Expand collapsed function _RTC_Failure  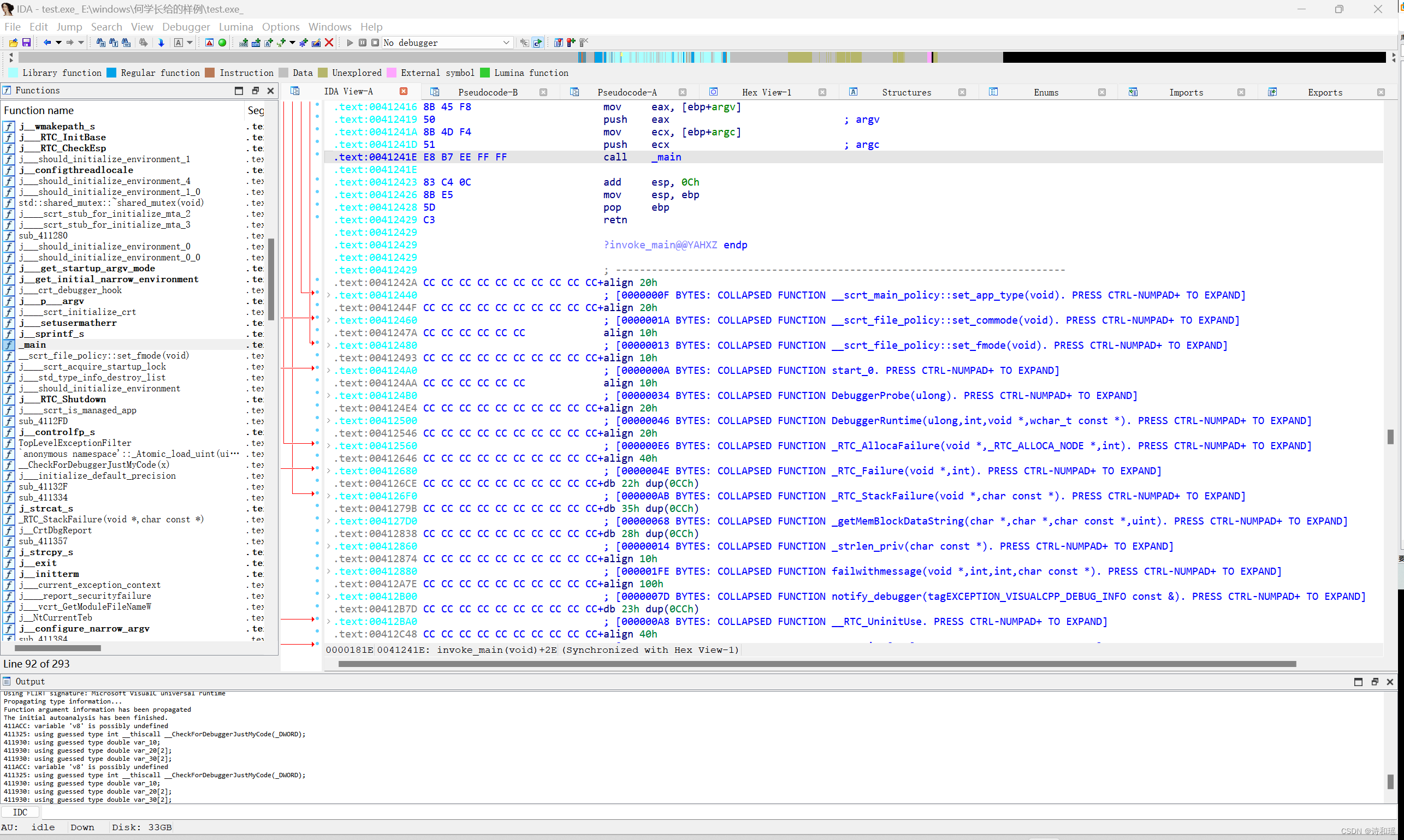click(329, 471)
